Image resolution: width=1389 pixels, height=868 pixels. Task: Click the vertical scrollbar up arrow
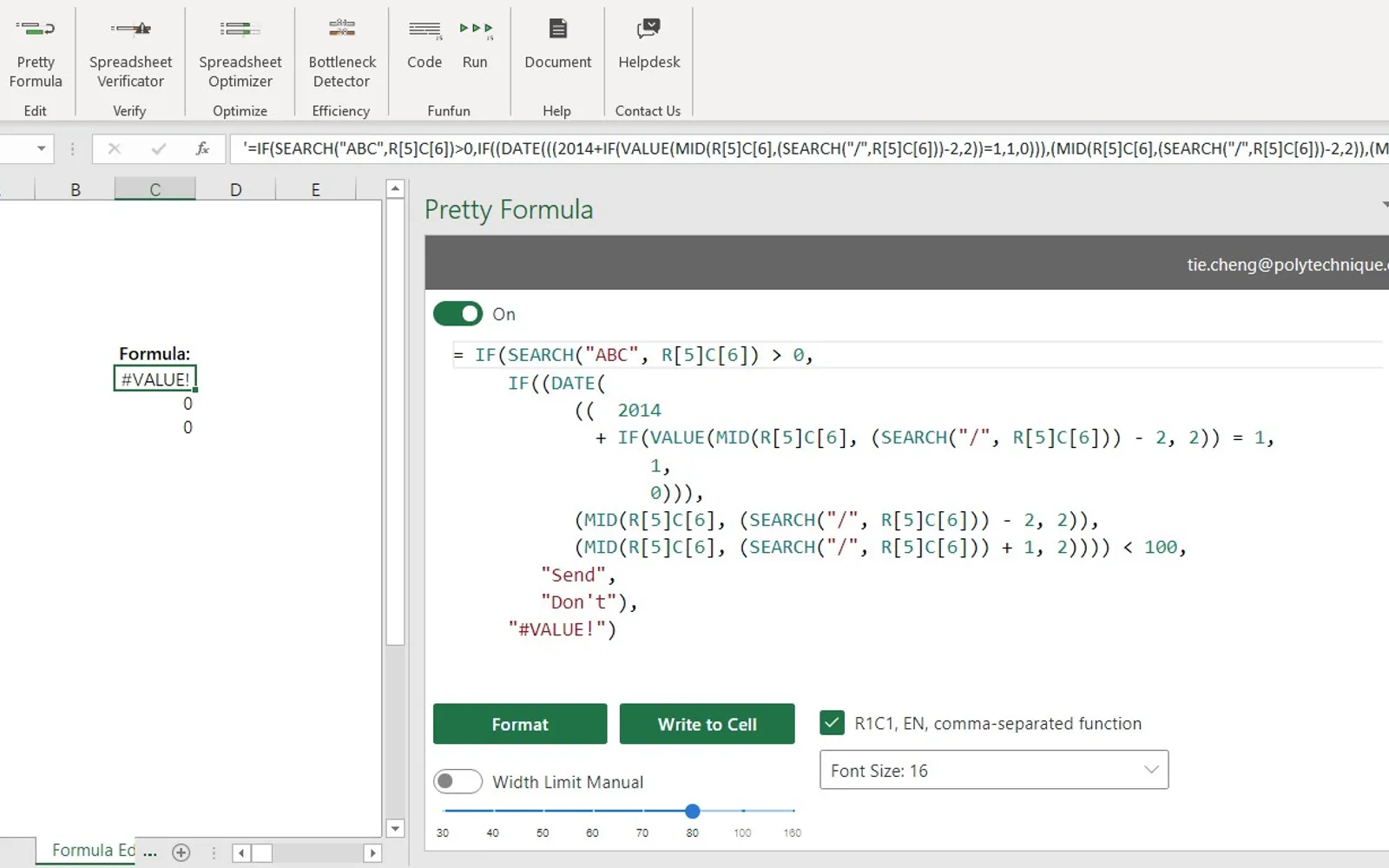pos(395,188)
